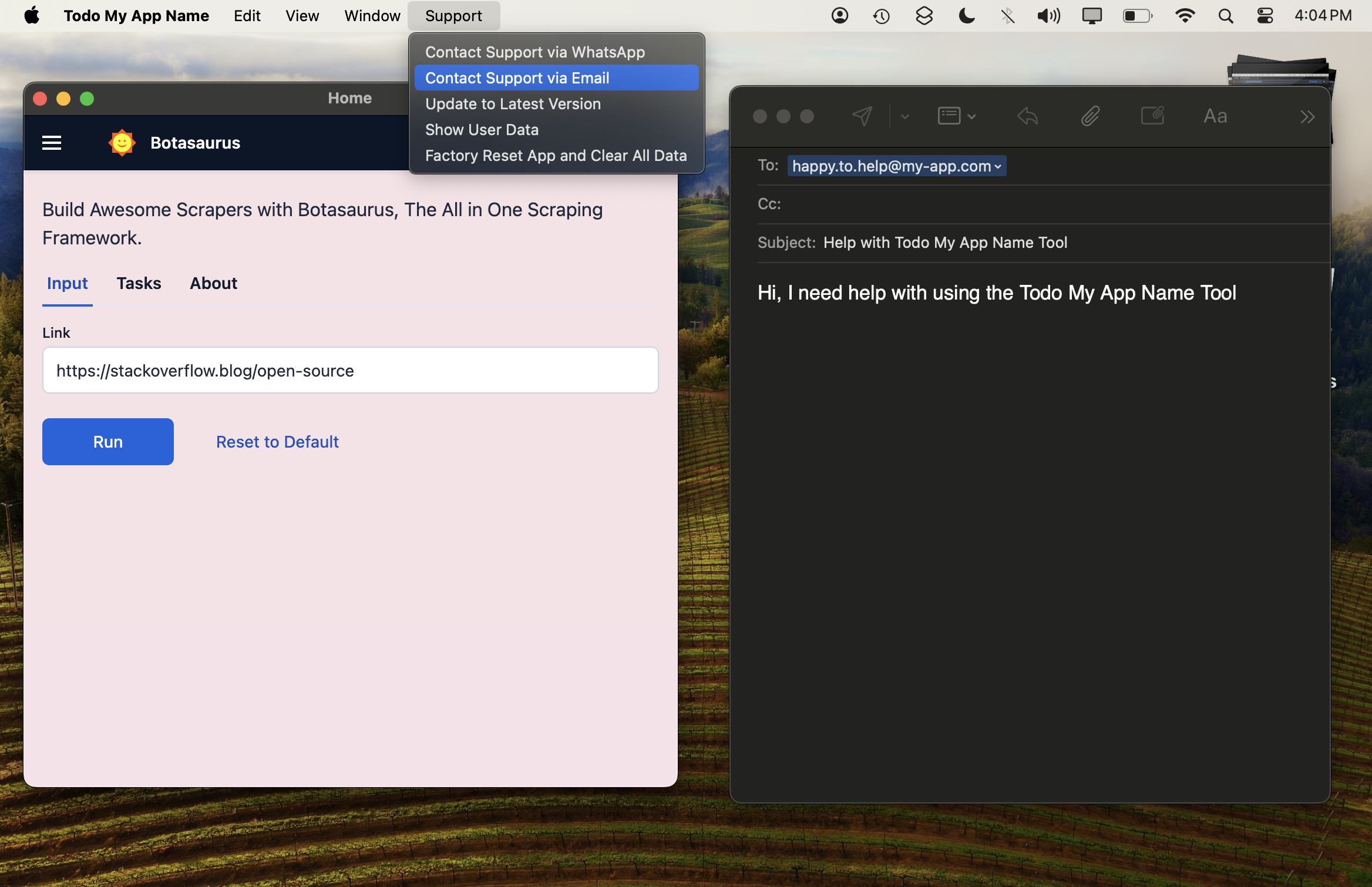The width and height of the screenshot is (1372, 887).
Task: Open header fields dropdown in Mail toolbar
Action: click(956, 116)
